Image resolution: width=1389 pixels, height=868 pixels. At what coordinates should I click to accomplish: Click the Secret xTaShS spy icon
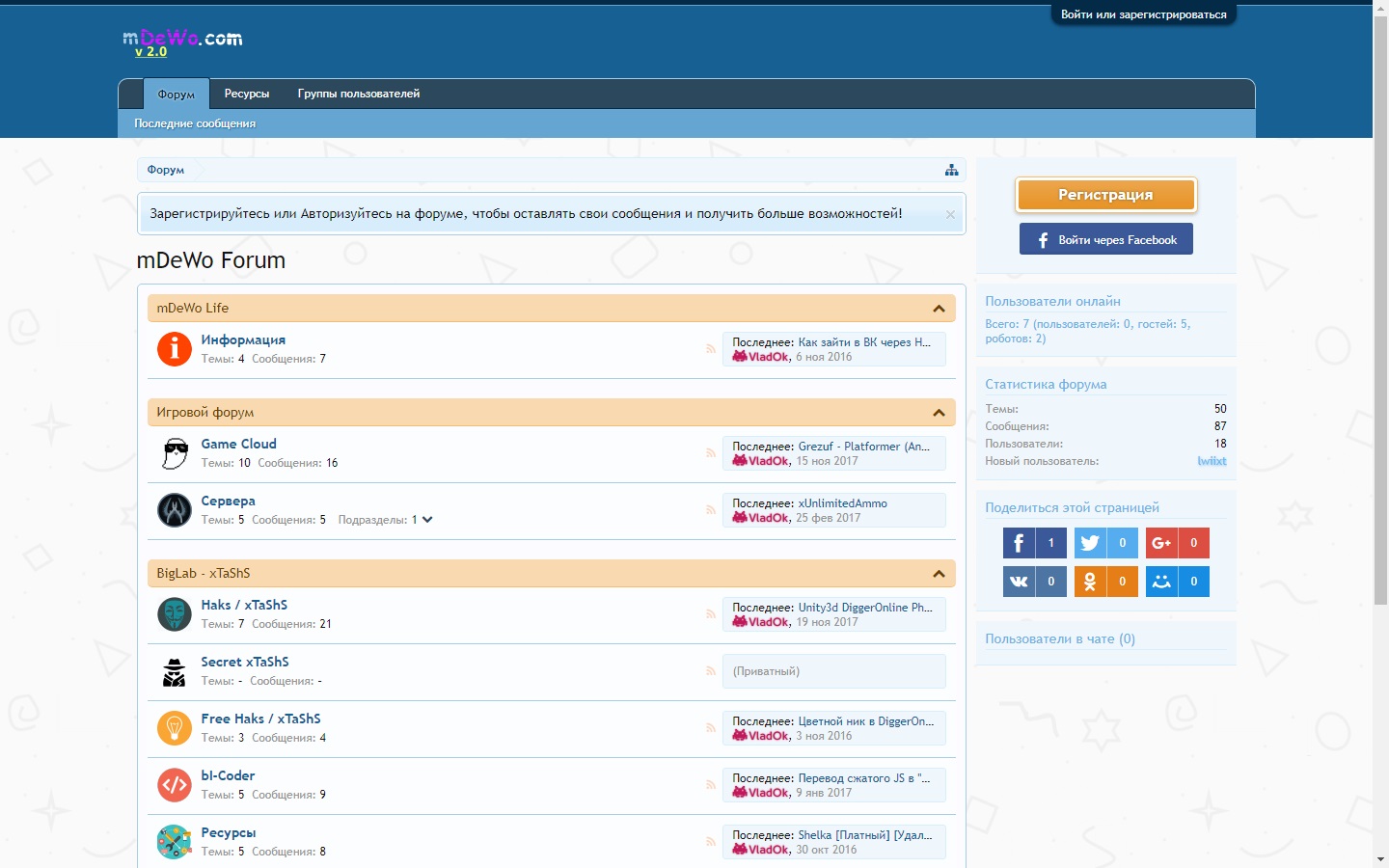click(x=175, y=671)
